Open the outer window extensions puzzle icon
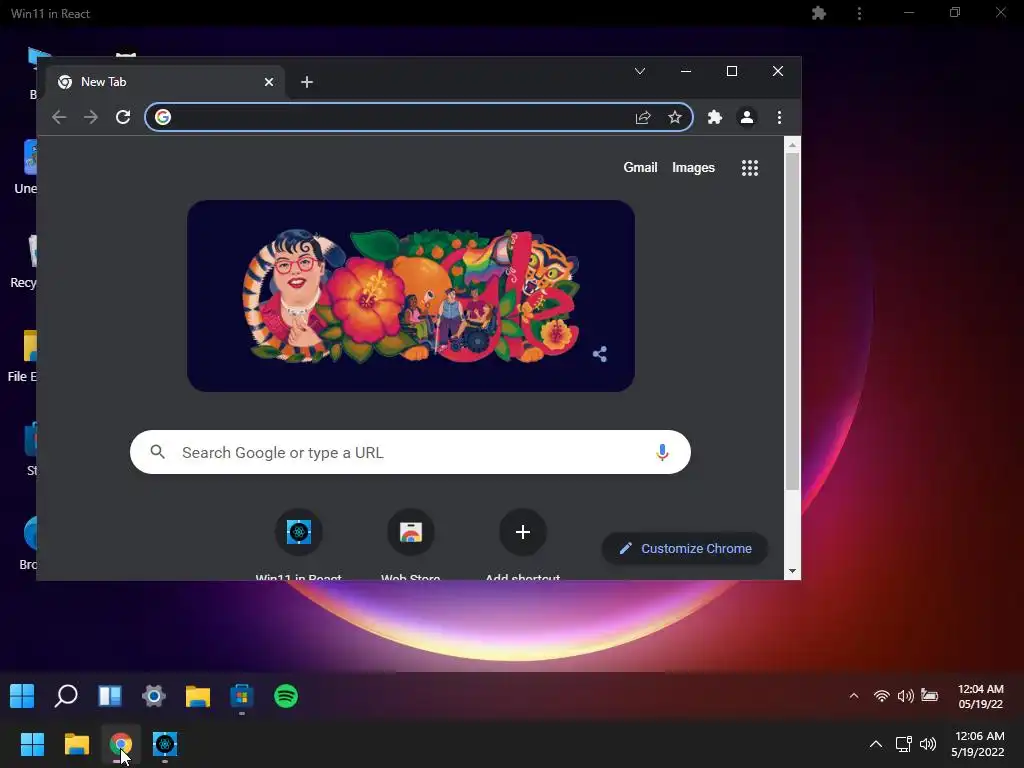The image size is (1024, 768). [819, 13]
